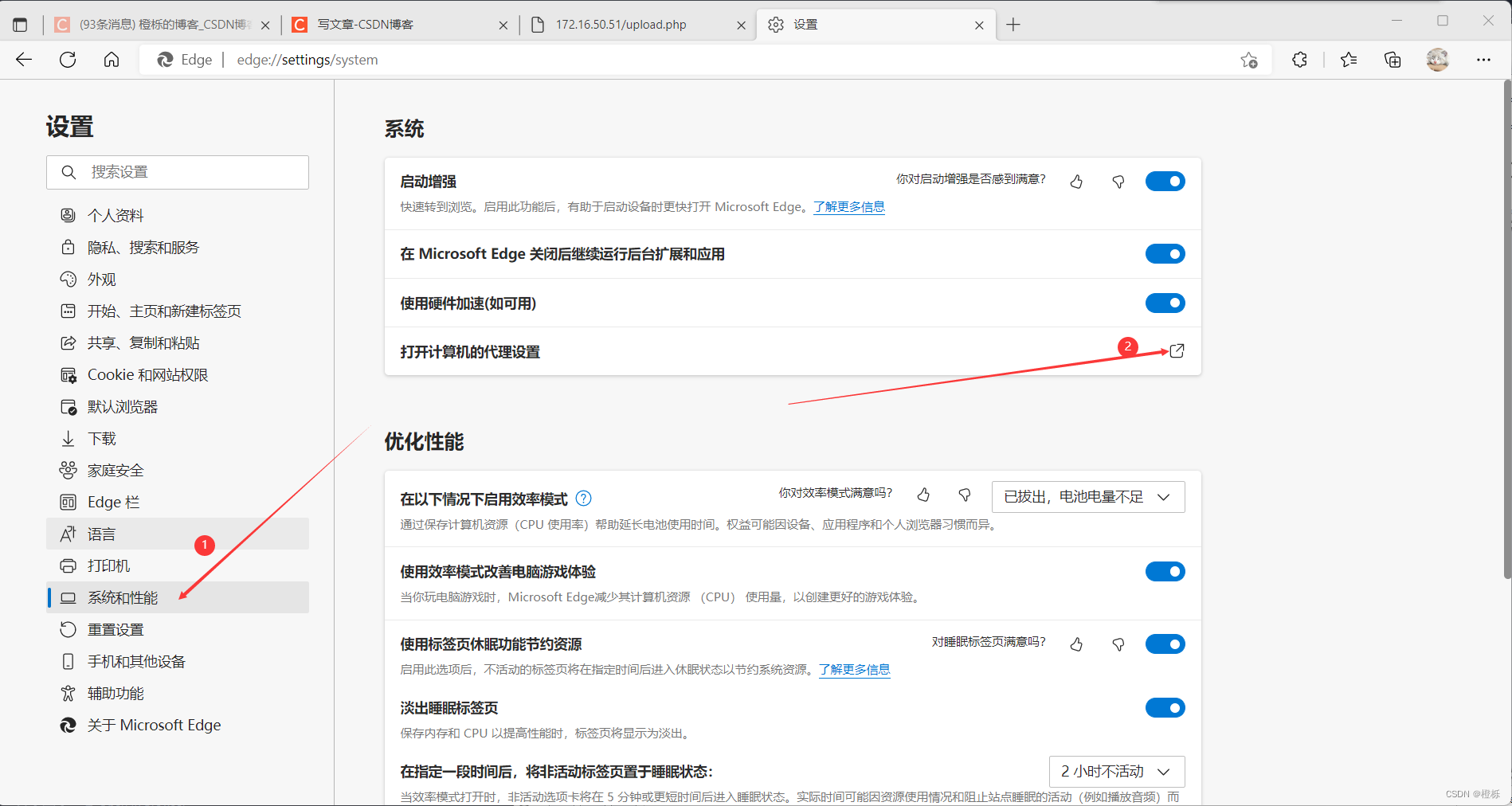Open 辅助功能 section
Image resolution: width=1512 pixels, height=806 pixels.
point(178,693)
